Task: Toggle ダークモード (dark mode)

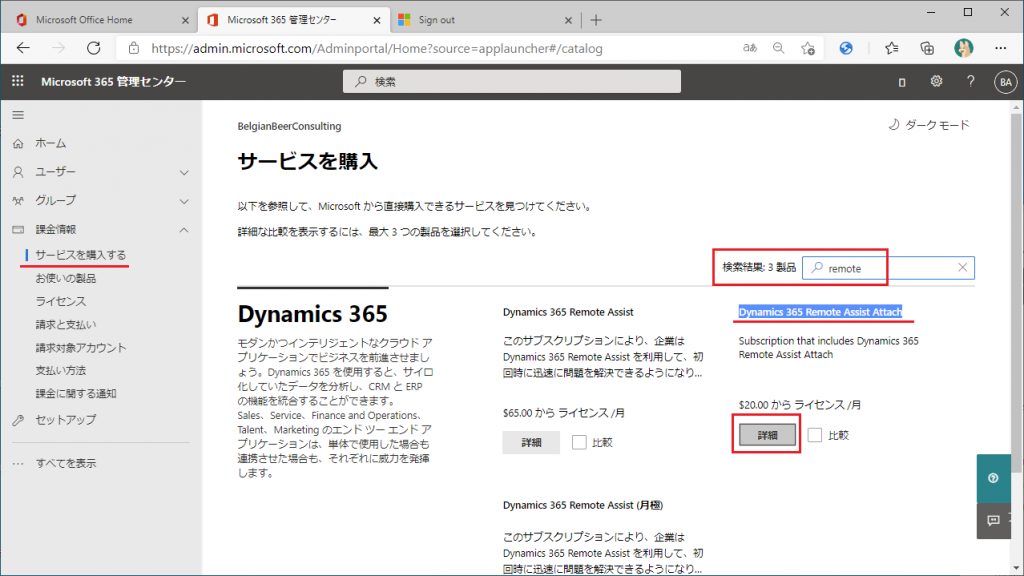Action: click(x=929, y=125)
